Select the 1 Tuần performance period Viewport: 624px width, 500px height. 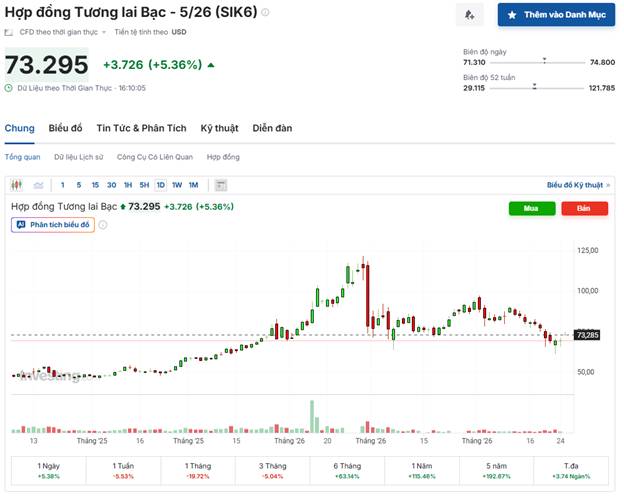(123, 471)
